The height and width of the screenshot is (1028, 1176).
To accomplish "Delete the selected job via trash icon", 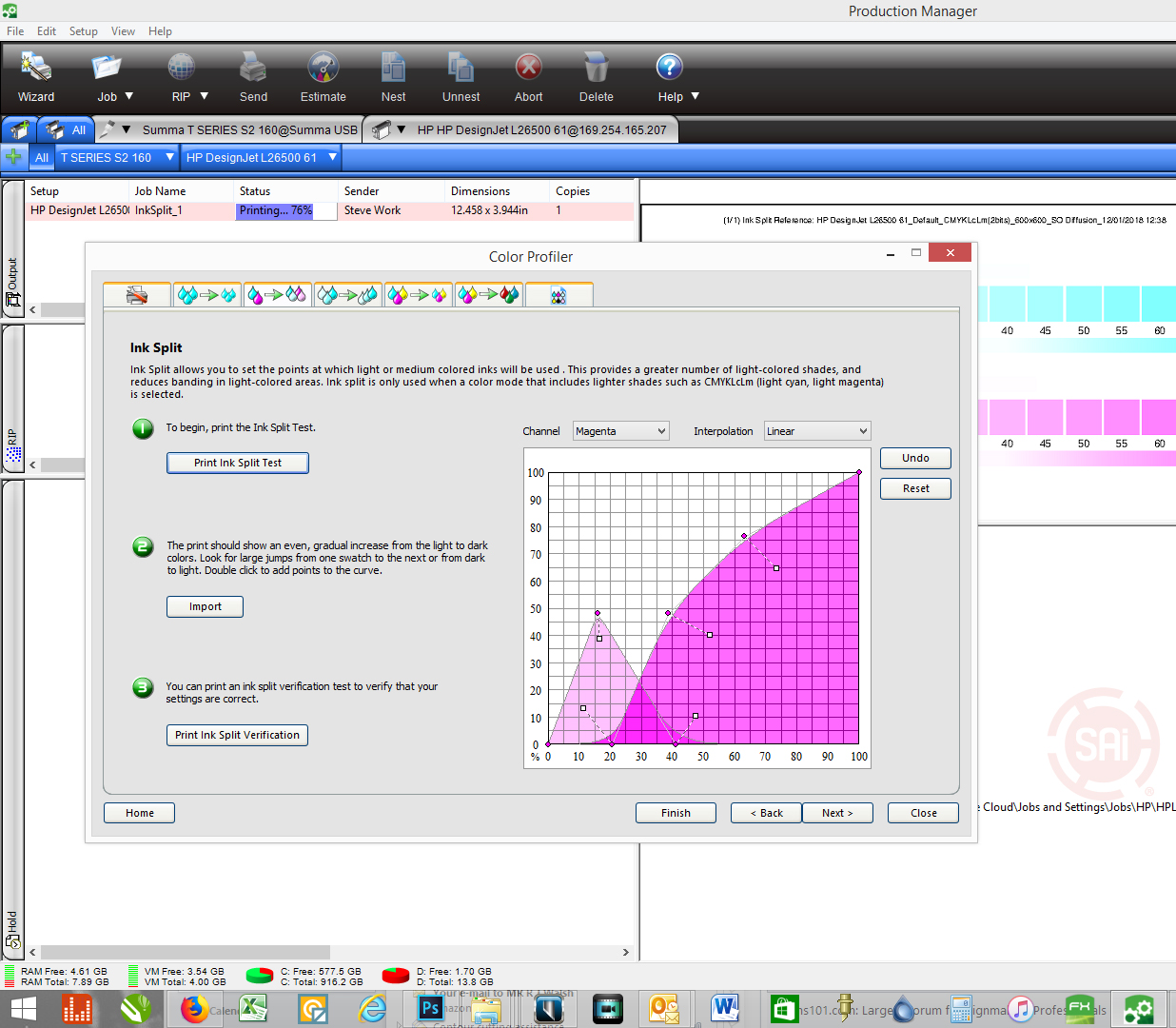I will tap(597, 77).
